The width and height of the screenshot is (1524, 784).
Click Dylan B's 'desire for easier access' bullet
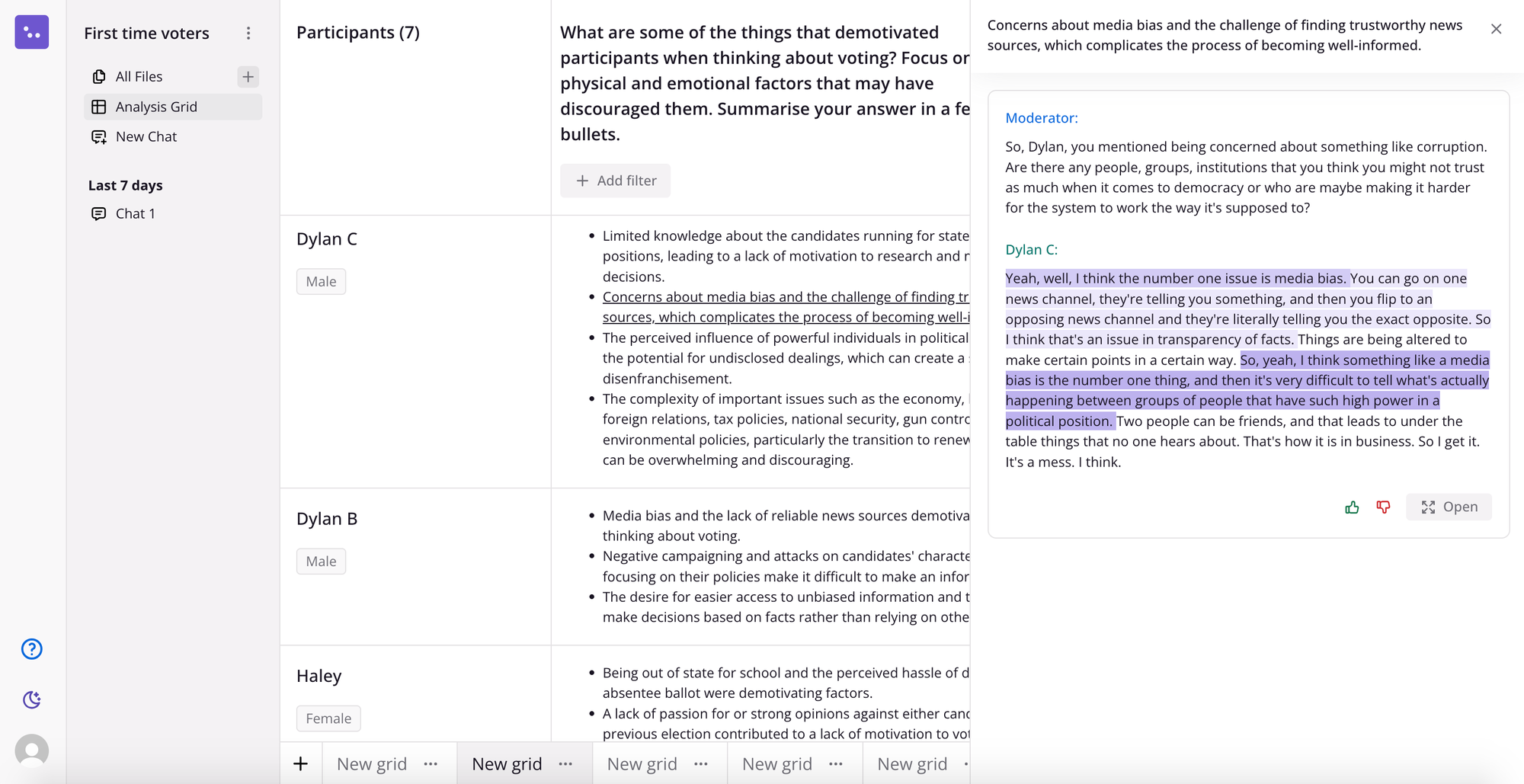(x=786, y=606)
